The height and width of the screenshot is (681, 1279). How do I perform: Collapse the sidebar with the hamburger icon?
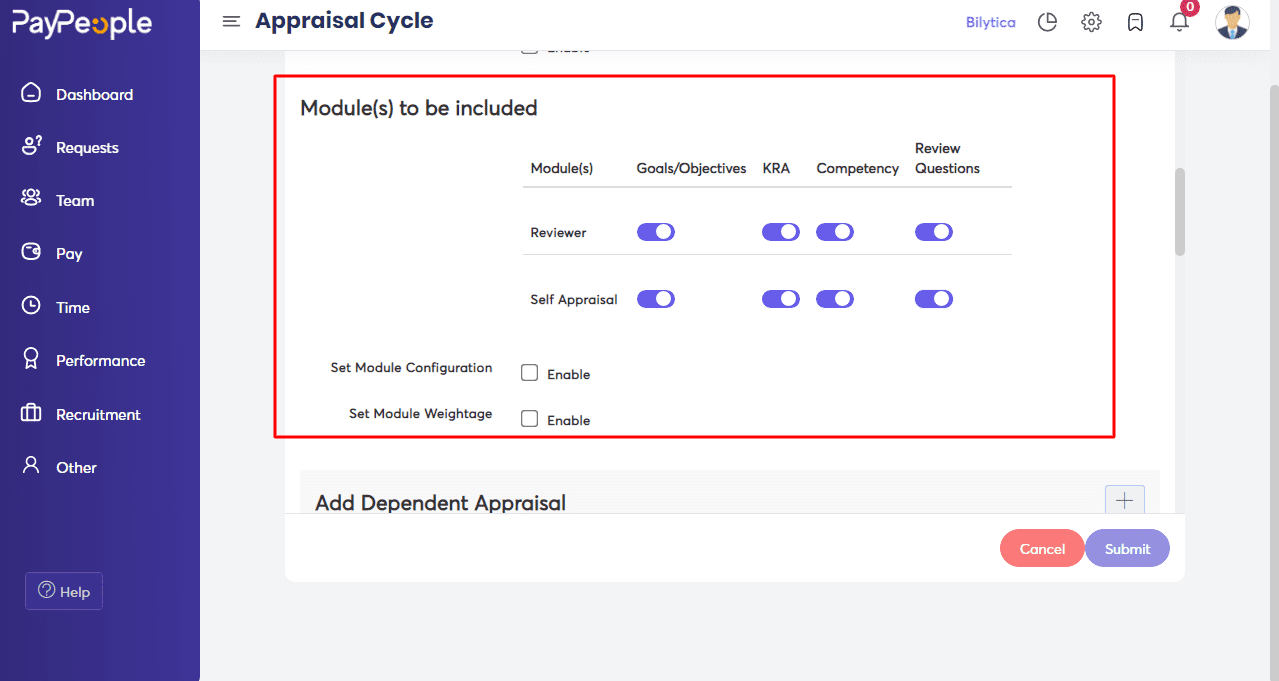click(231, 21)
